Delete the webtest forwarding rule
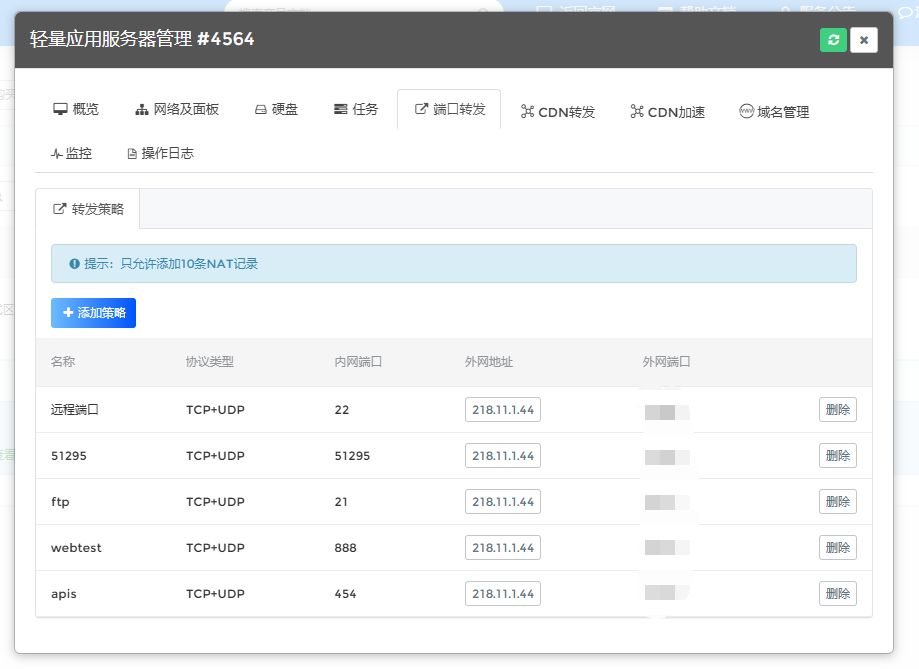Viewport: 919px width, 669px height. pos(838,548)
